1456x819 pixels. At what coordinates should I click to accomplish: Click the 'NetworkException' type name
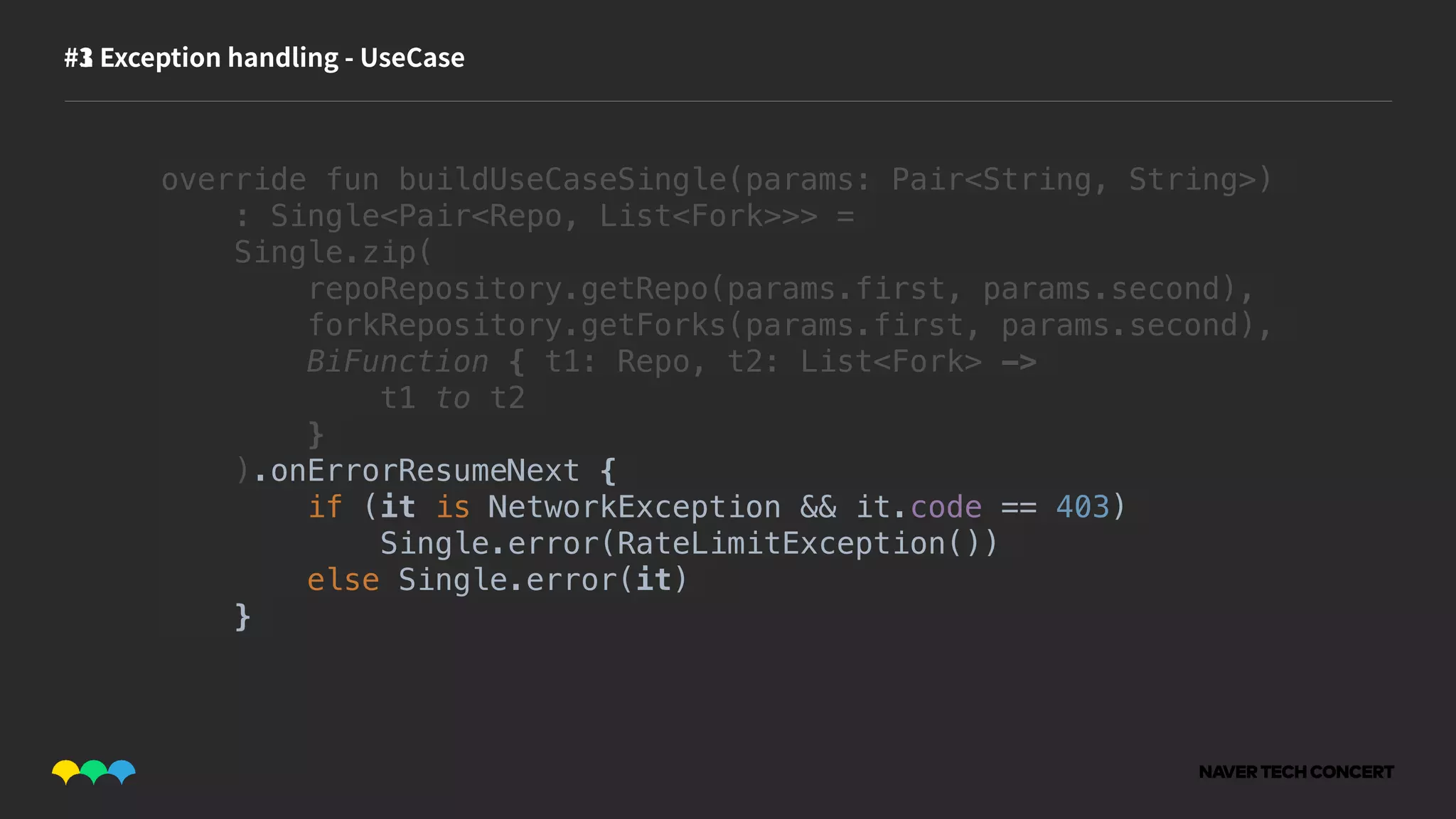tap(634, 507)
